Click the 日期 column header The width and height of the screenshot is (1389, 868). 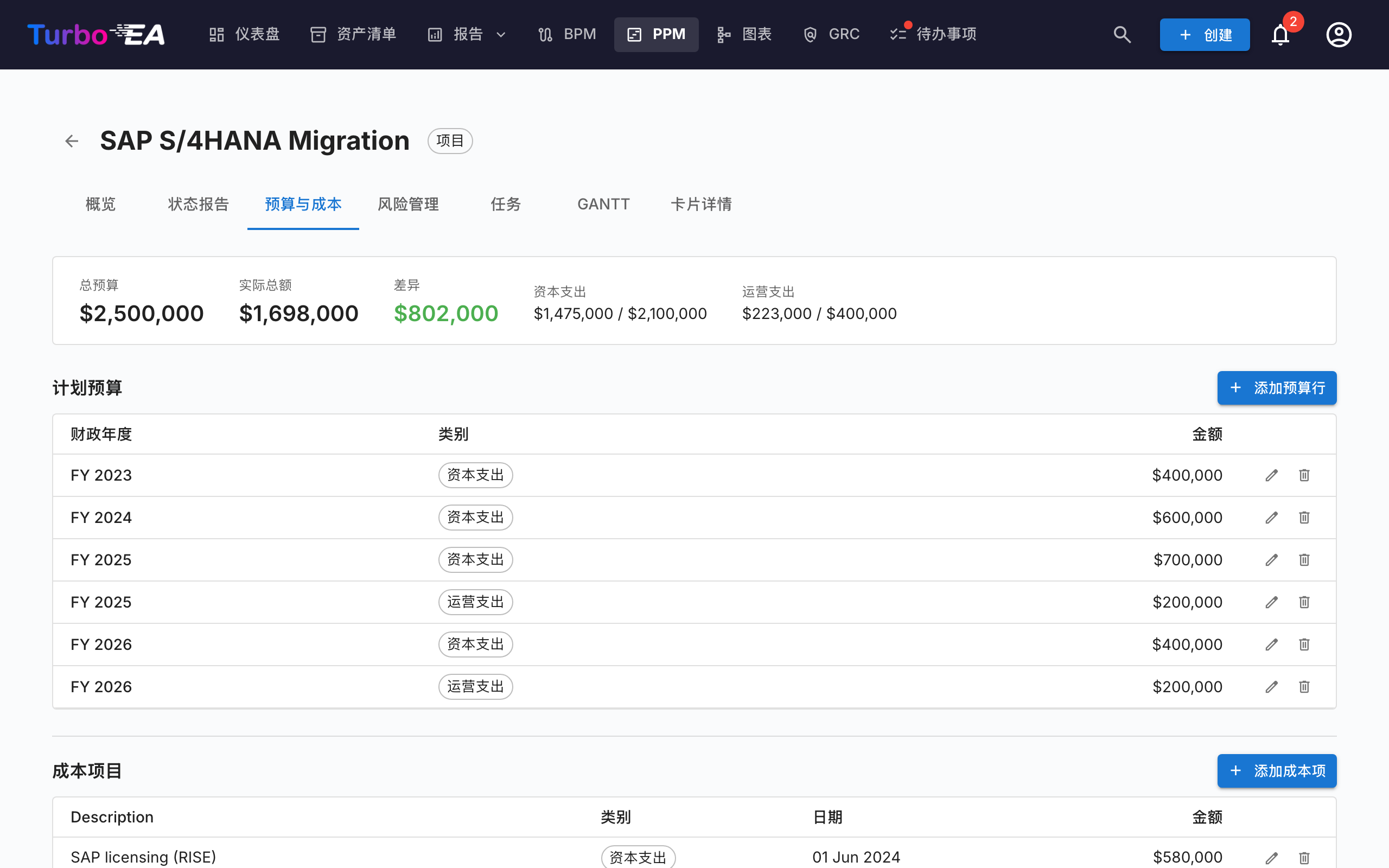point(827,818)
